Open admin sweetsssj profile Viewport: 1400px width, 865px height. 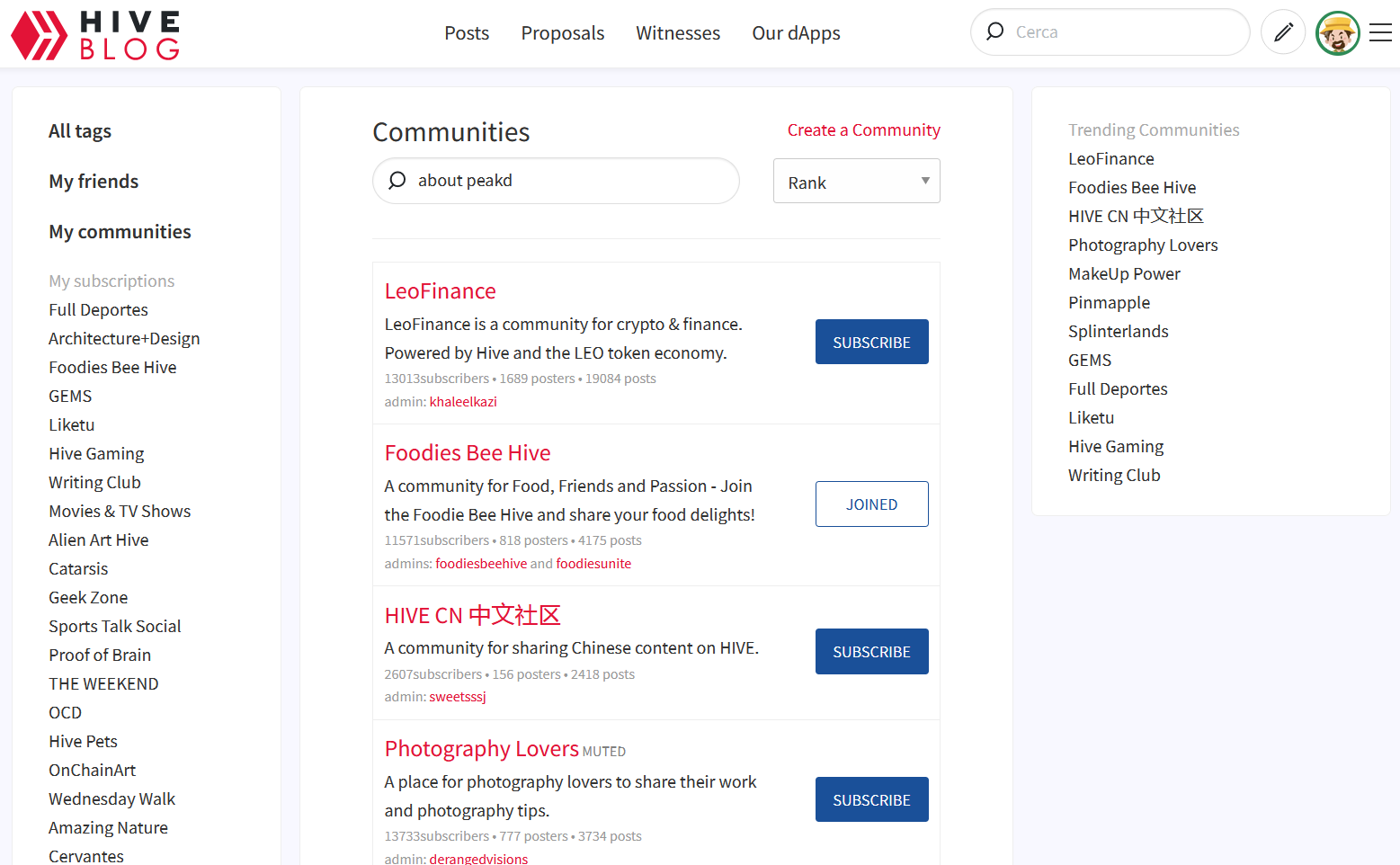coord(458,697)
